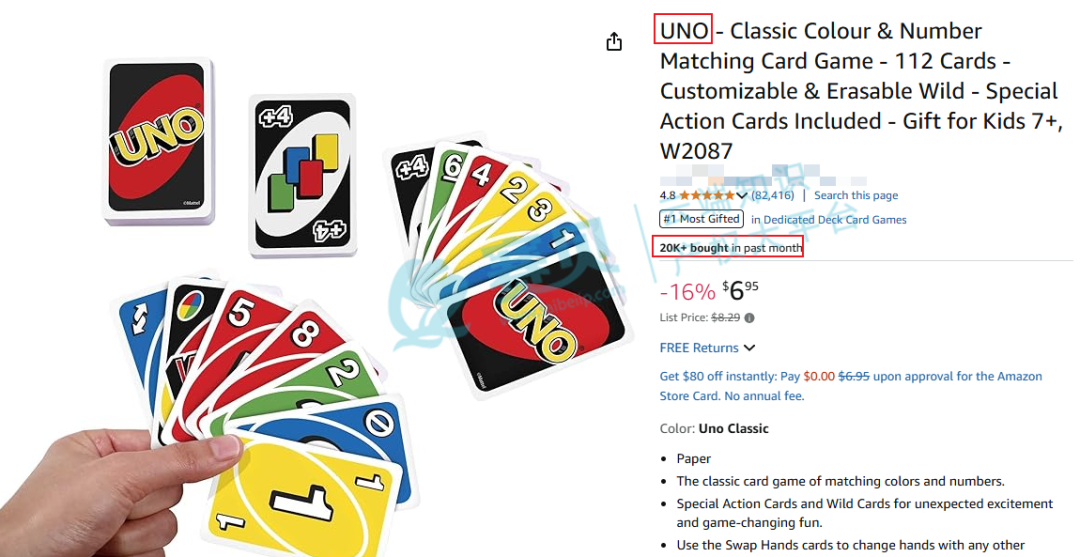Expand the FREE Returns chevron

749,348
